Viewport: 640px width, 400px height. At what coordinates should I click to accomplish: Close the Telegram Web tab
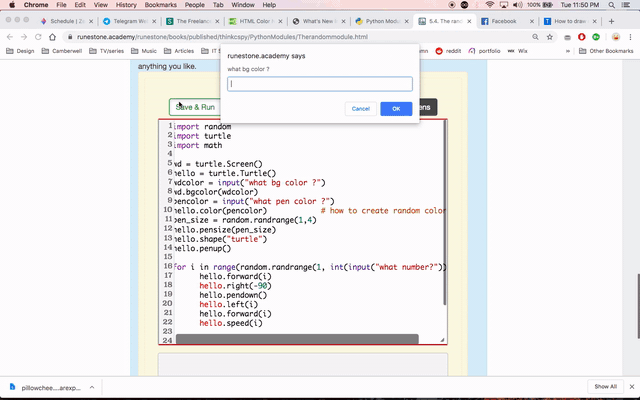(154, 21)
